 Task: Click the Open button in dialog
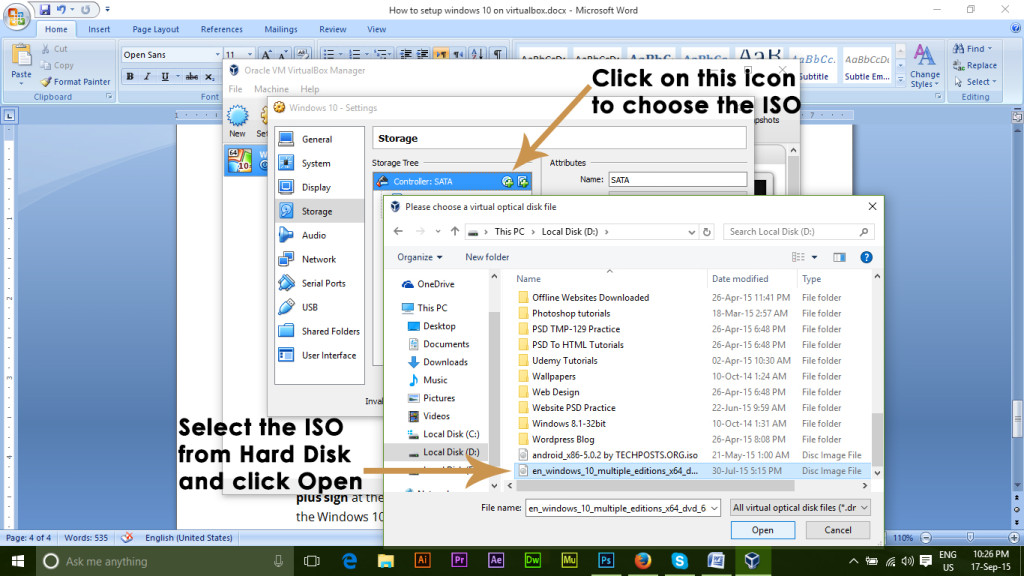[763, 530]
